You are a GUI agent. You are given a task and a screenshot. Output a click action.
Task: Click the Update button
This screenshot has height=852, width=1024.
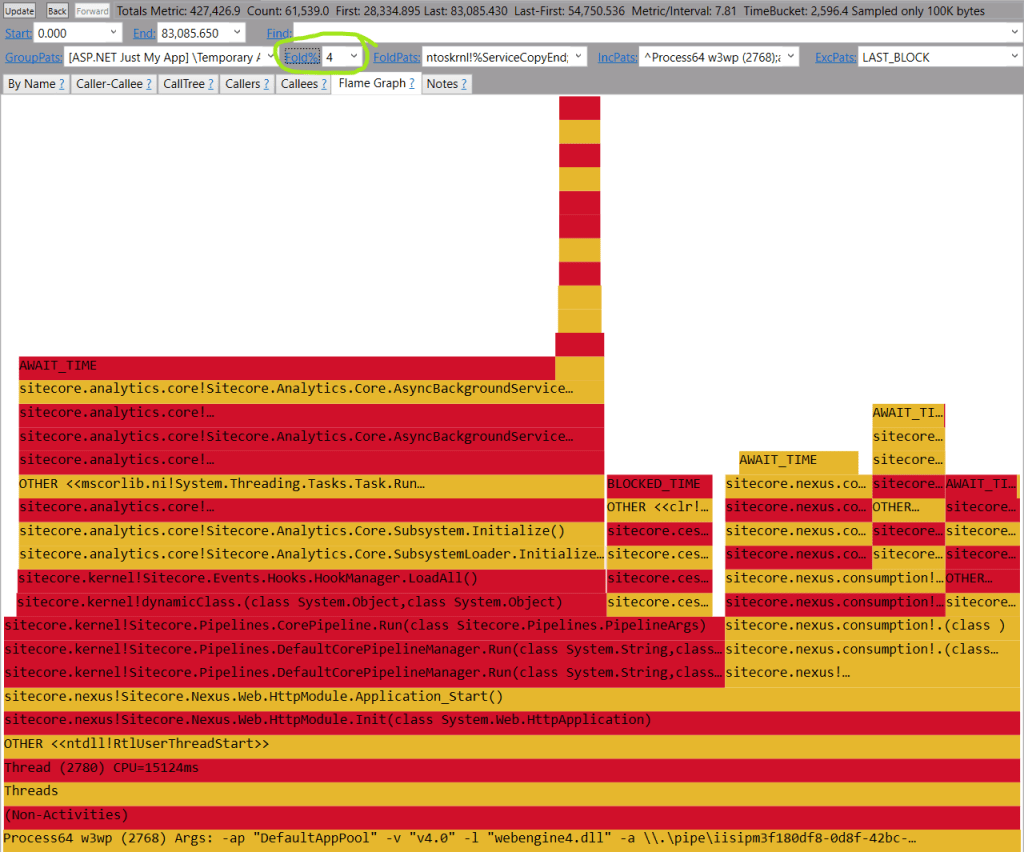pyautogui.click(x=20, y=11)
